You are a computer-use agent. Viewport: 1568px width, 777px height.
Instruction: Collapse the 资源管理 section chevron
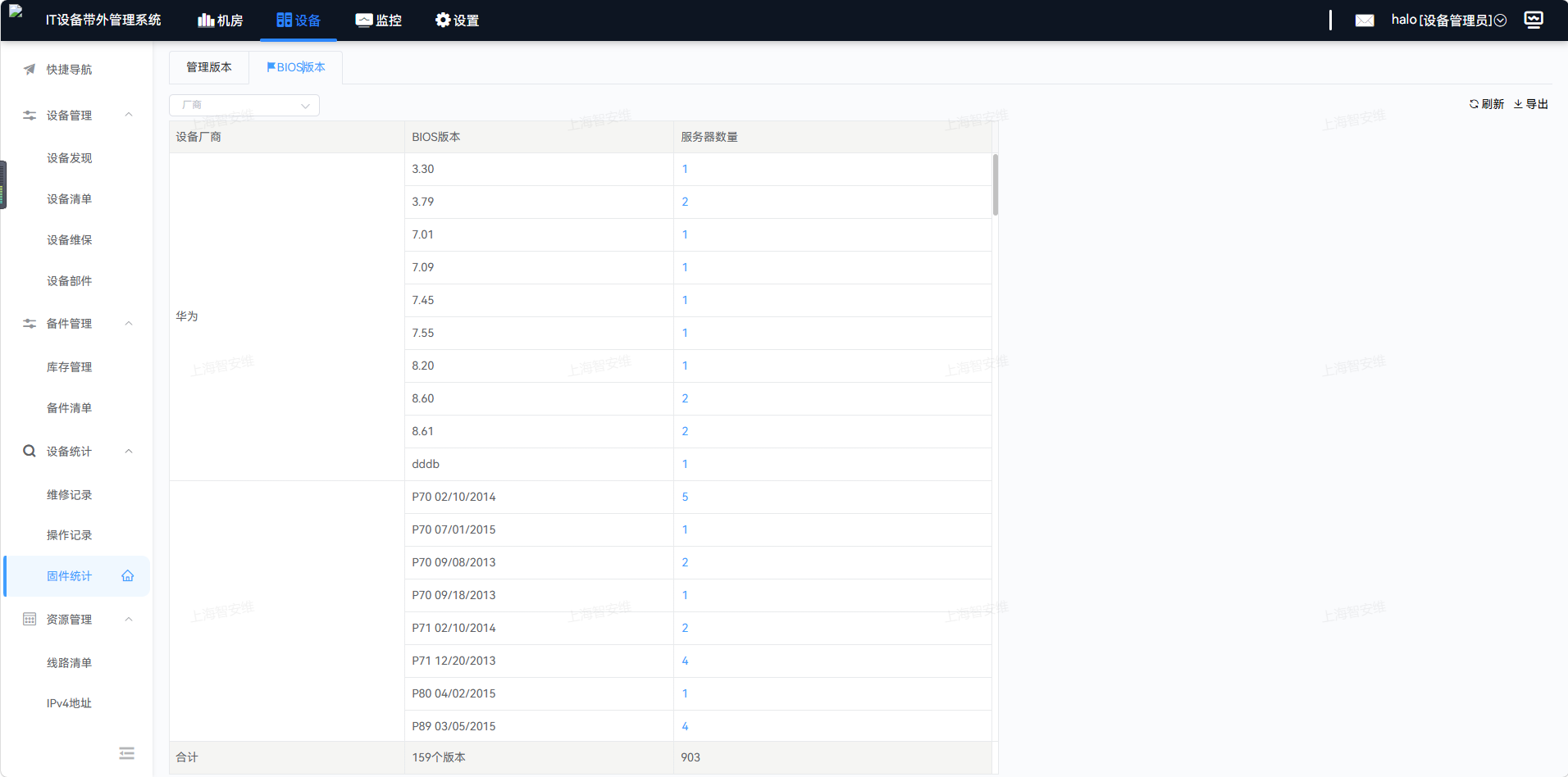point(129,620)
